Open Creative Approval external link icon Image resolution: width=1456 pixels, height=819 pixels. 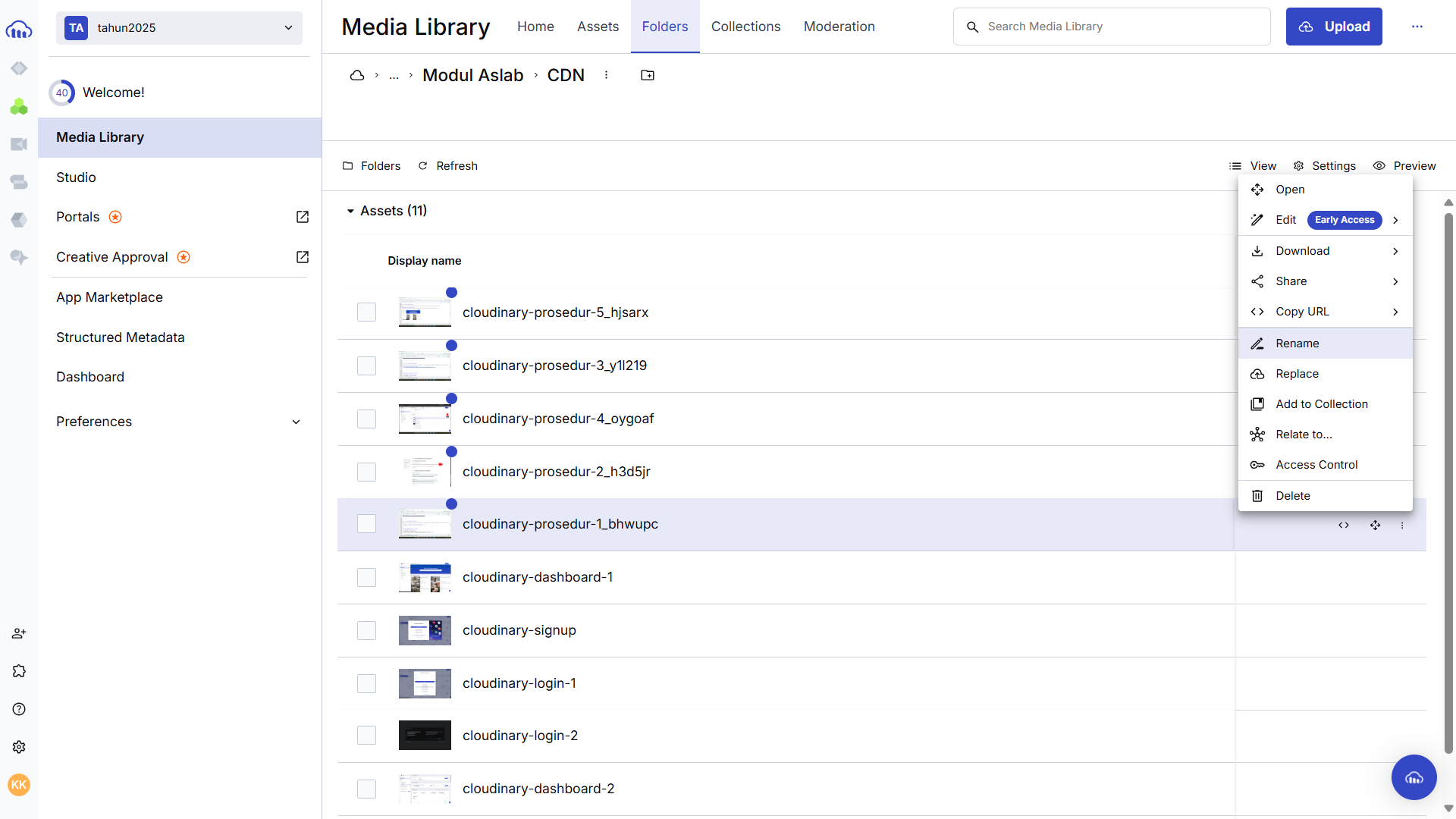pyautogui.click(x=303, y=257)
